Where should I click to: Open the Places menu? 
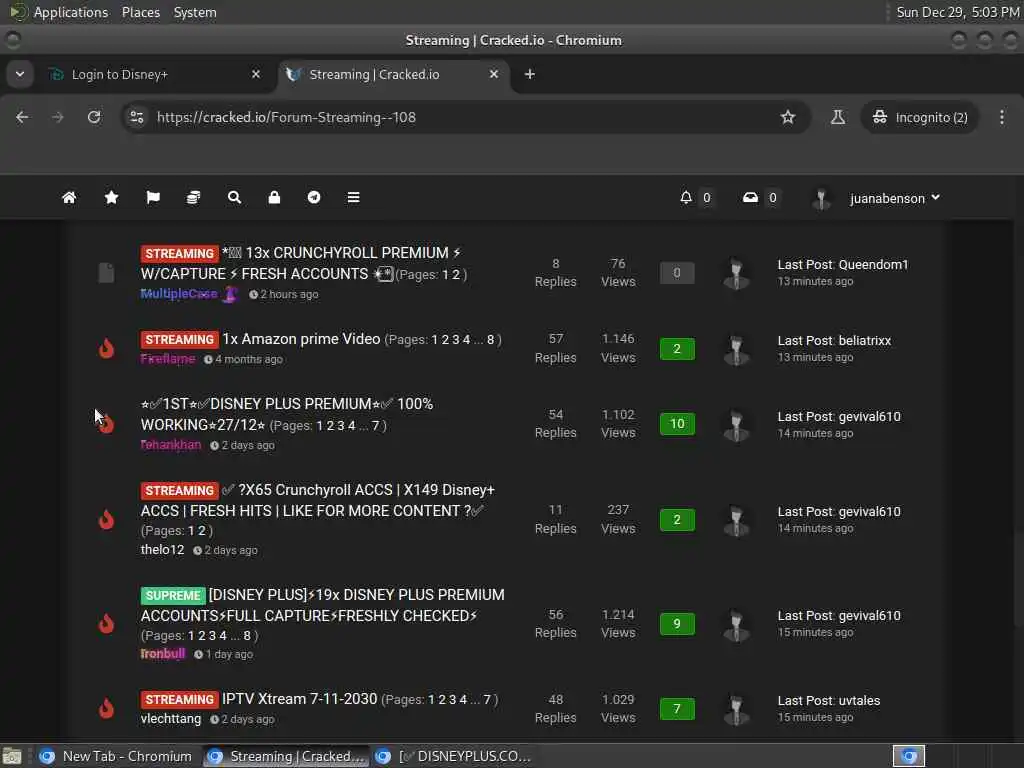click(140, 12)
